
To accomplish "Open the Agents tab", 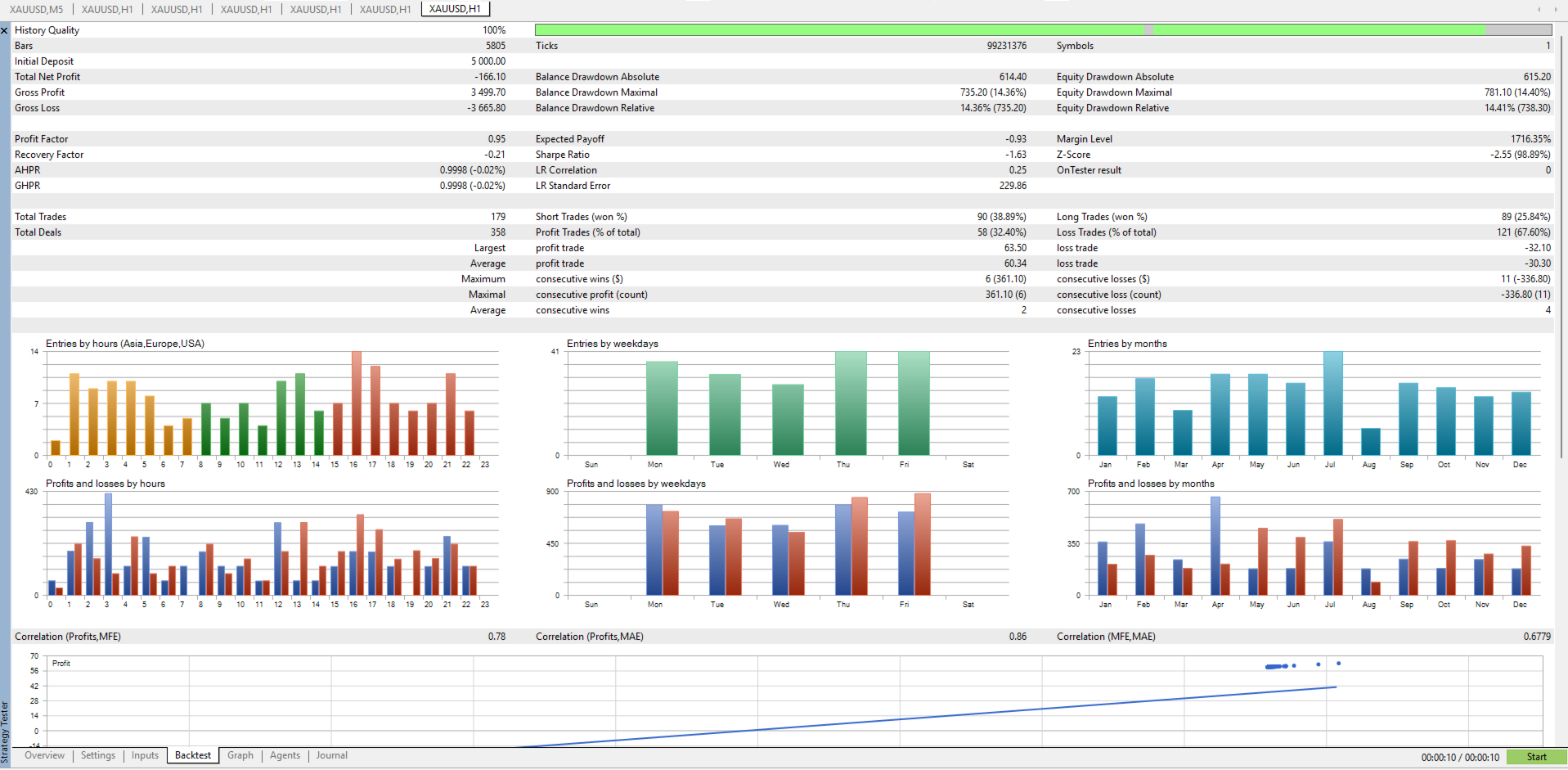I will pos(285,755).
